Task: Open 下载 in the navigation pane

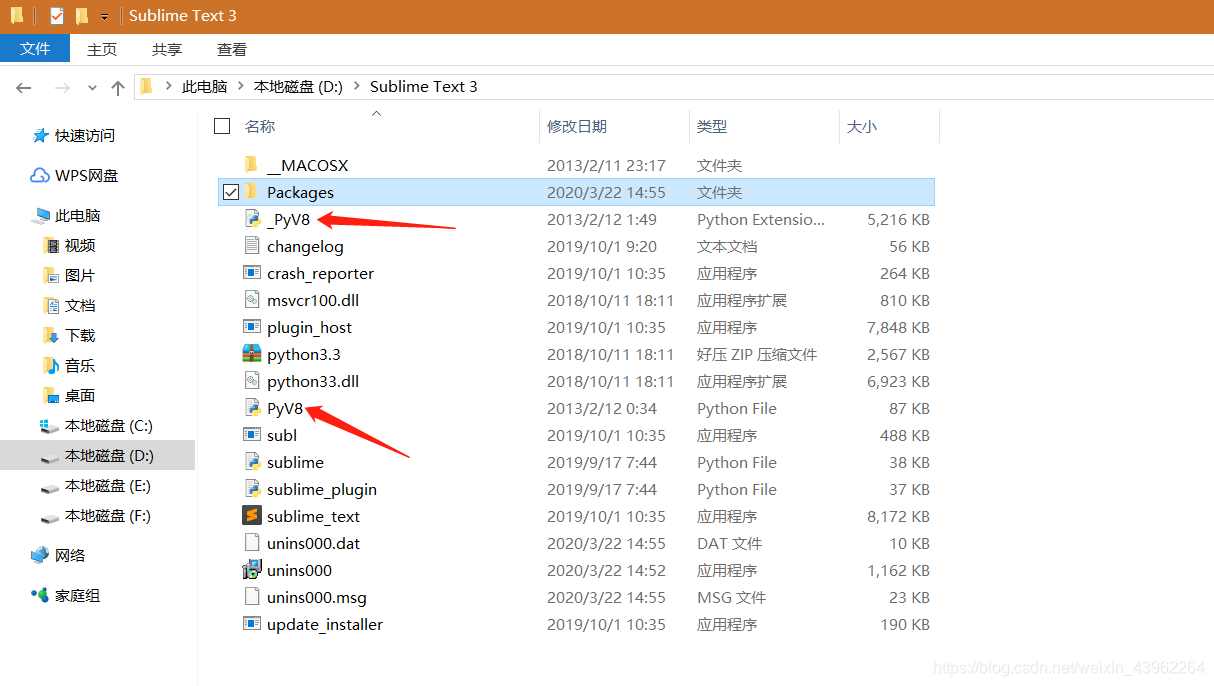Action: click(80, 335)
